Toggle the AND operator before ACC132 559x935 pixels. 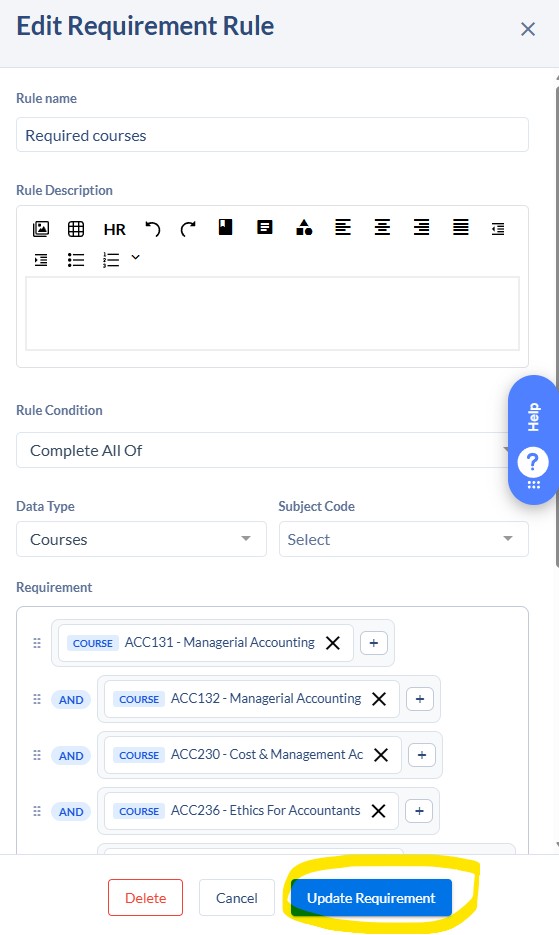[71, 699]
